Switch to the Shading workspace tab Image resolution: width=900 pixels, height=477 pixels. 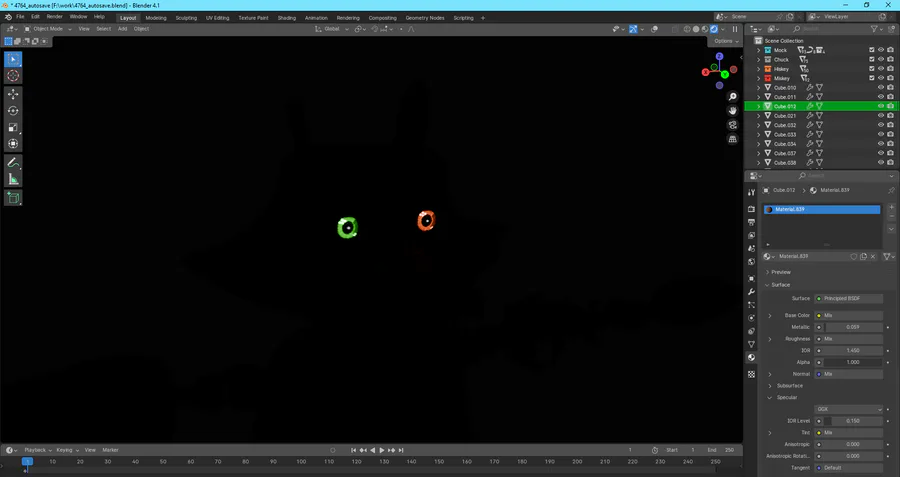click(286, 18)
